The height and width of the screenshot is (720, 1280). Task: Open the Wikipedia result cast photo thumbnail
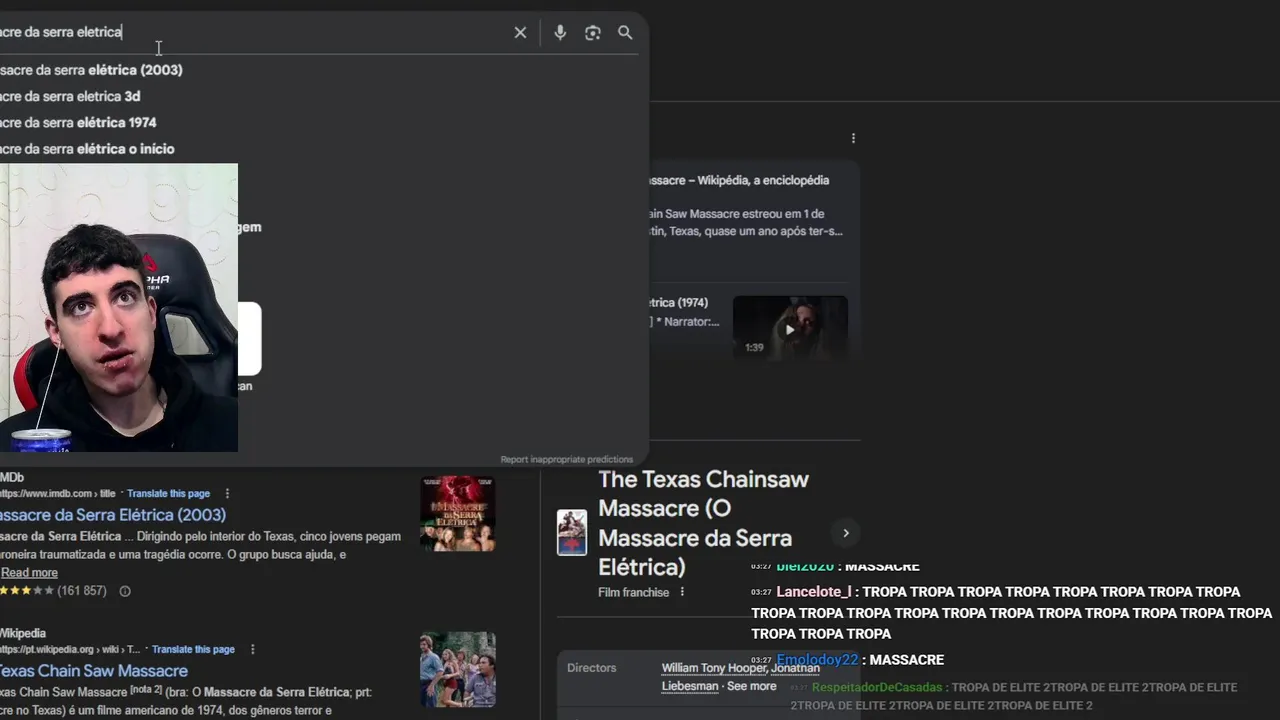click(x=457, y=669)
